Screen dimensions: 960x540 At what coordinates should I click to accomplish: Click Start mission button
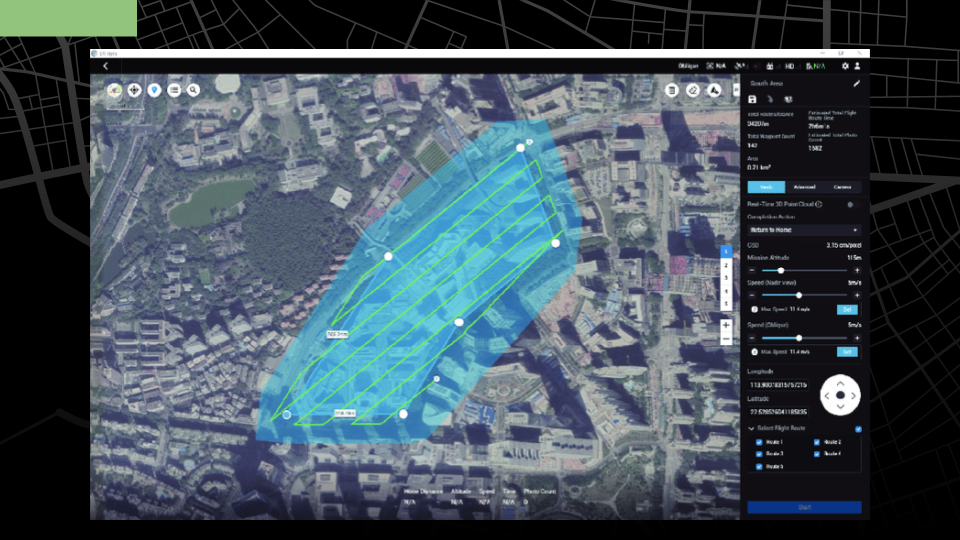coord(804,507)
